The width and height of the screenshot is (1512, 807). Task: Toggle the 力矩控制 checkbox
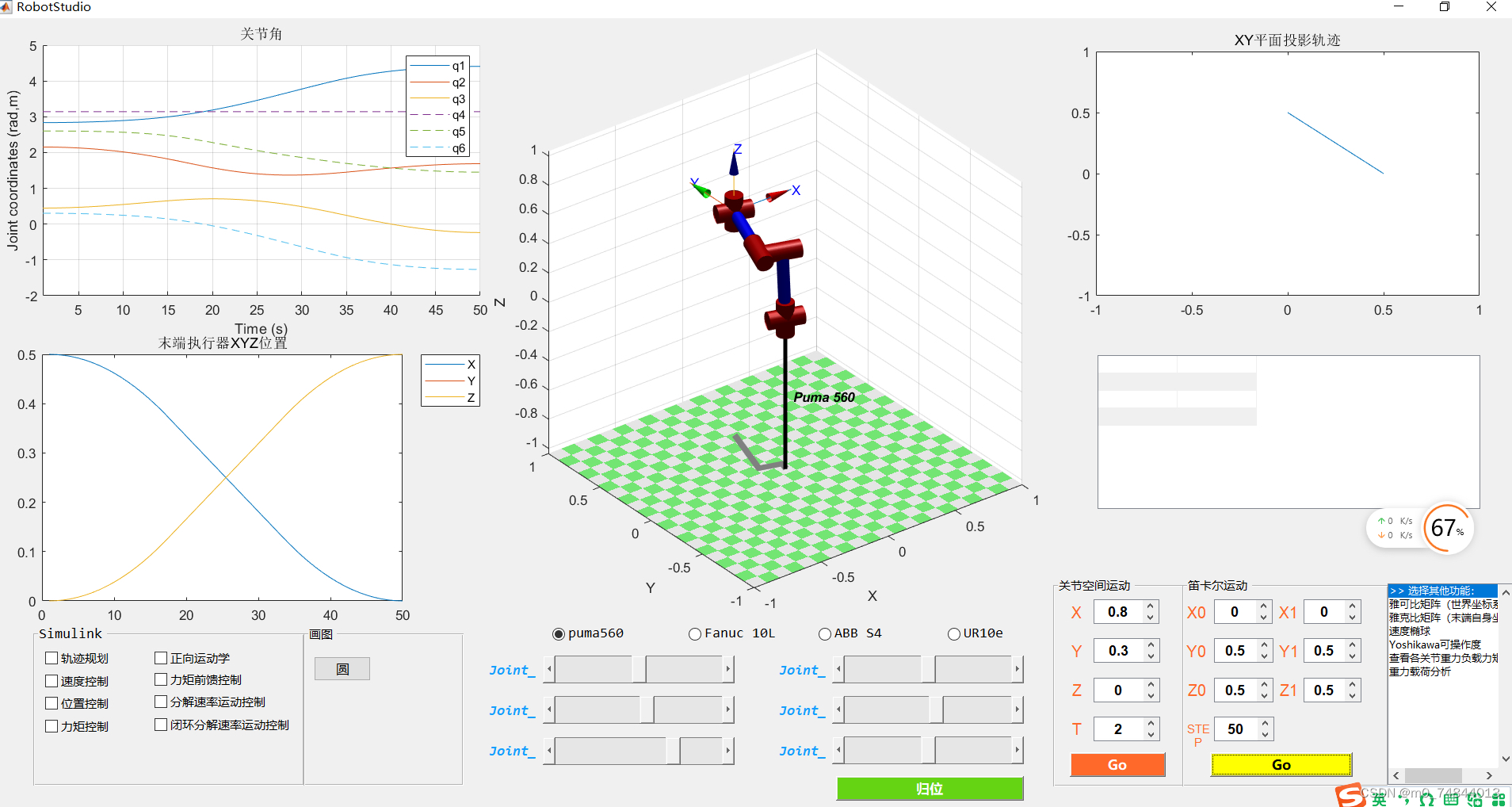point(52,726)
